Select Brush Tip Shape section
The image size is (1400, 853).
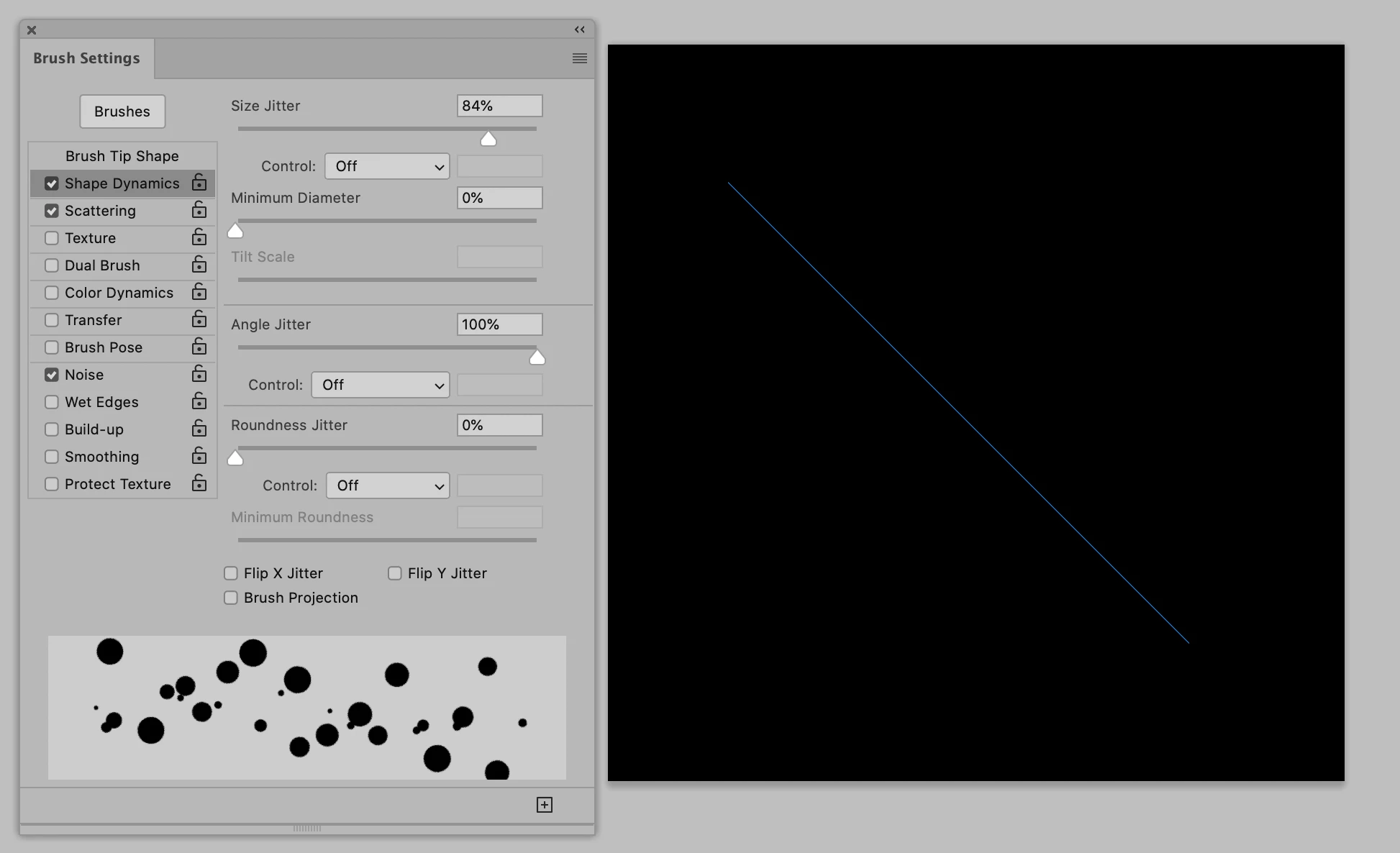click(122, 156)
